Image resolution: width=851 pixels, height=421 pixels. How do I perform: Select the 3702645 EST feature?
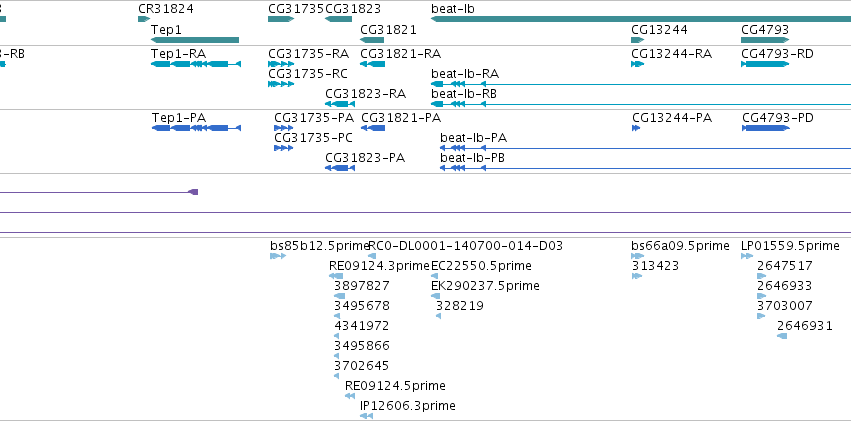tap(336, 376)
